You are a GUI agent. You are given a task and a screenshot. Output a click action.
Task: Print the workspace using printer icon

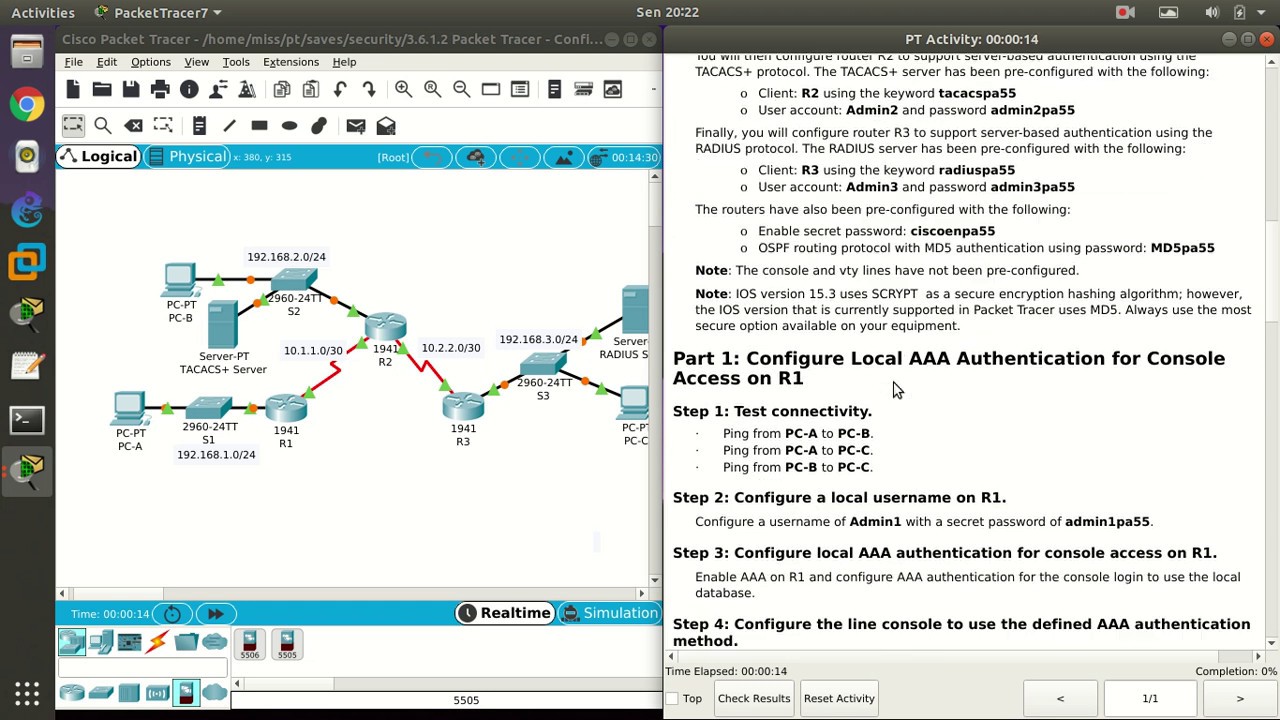click(160, 90)
